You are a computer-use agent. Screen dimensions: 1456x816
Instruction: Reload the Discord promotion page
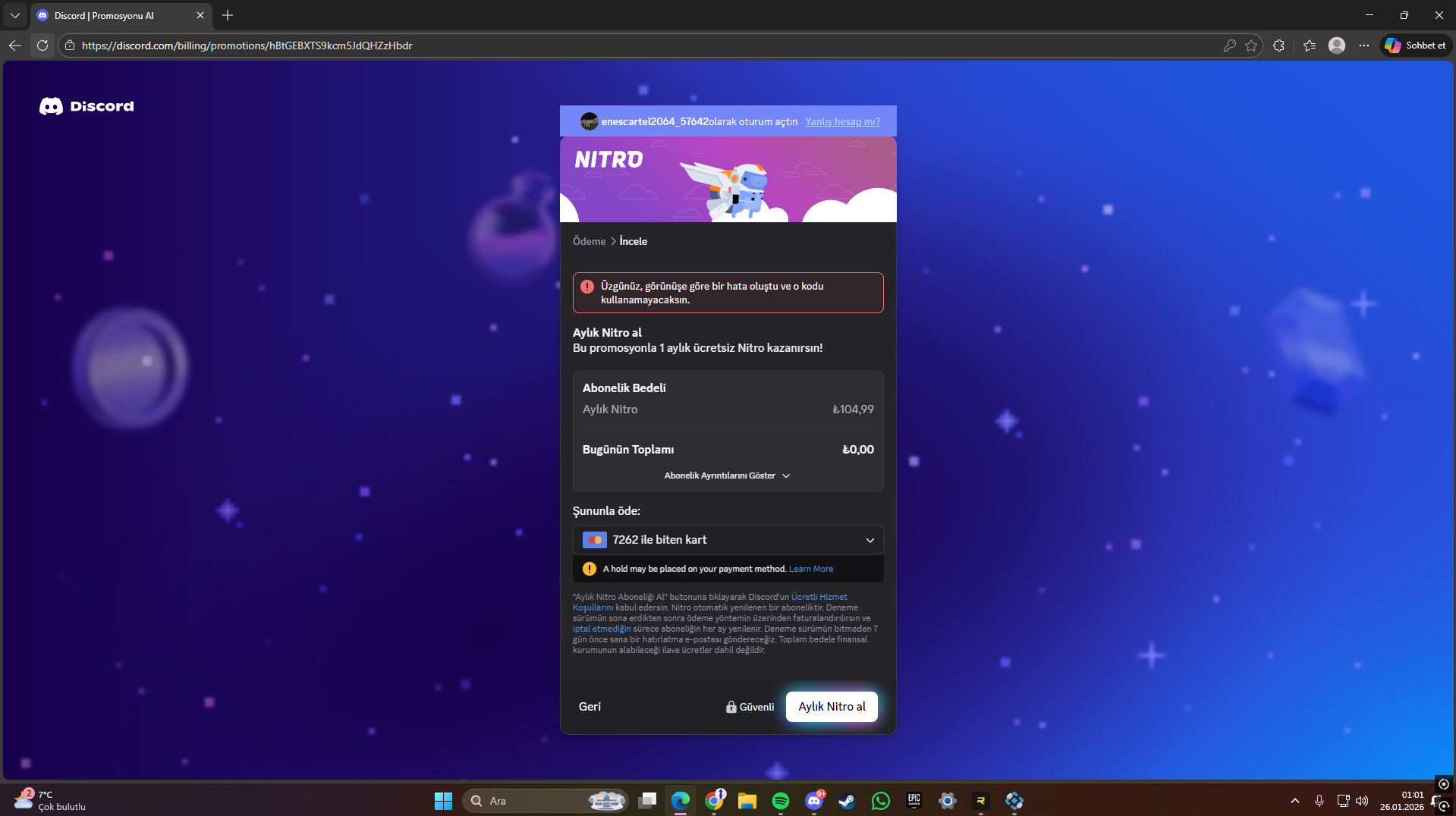(42, 46)
